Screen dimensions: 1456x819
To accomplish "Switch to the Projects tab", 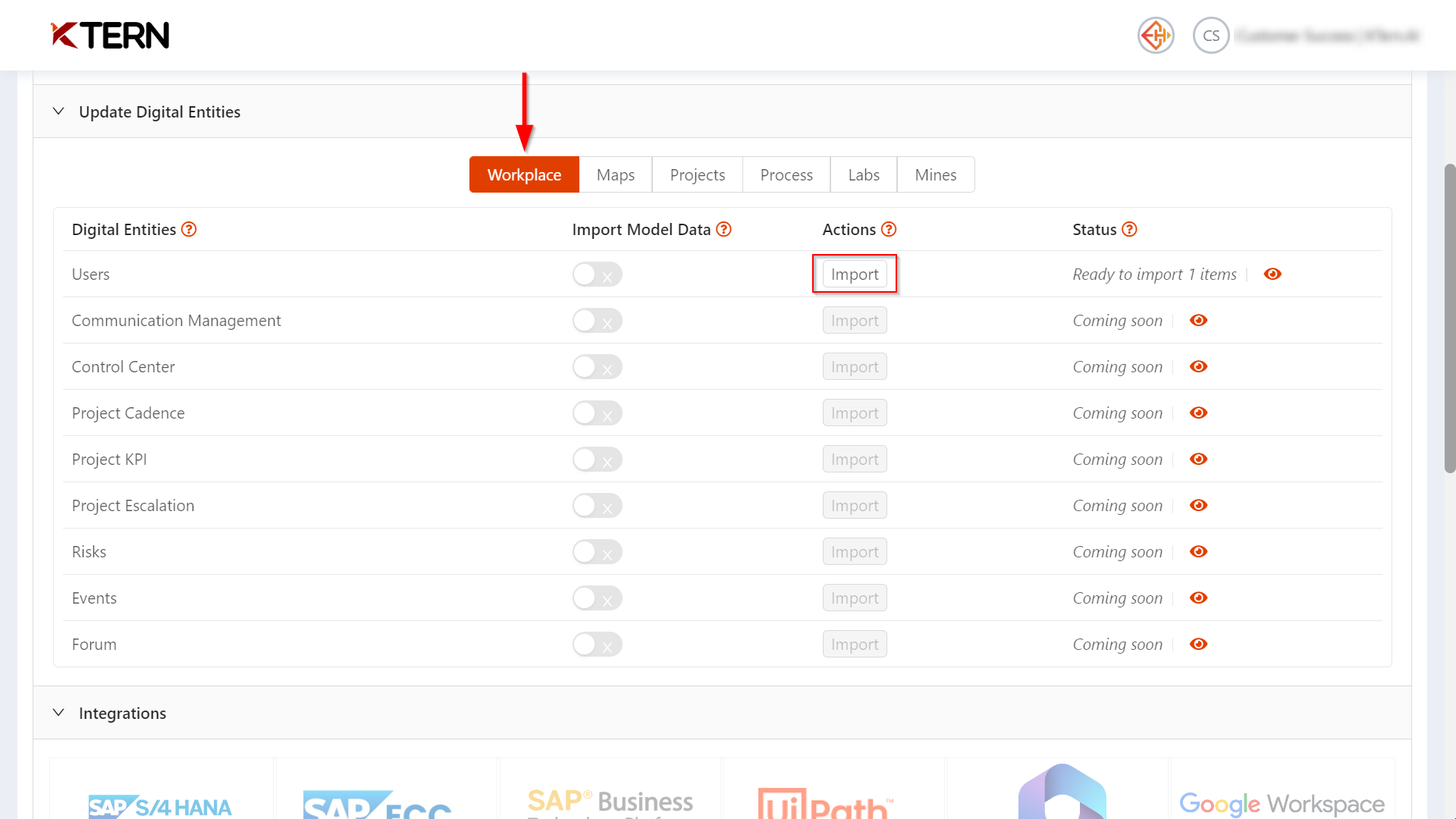I will (696, 174).
